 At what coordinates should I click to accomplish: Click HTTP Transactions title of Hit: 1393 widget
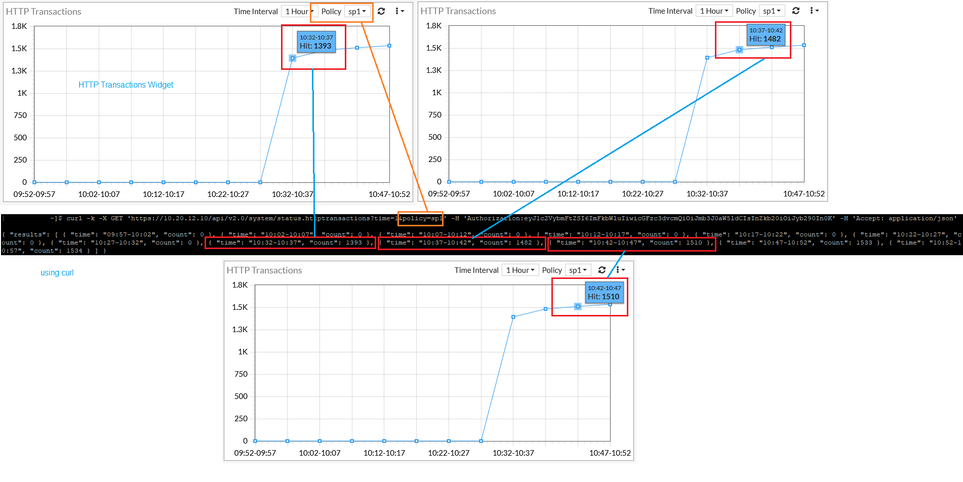click(44, 12)
